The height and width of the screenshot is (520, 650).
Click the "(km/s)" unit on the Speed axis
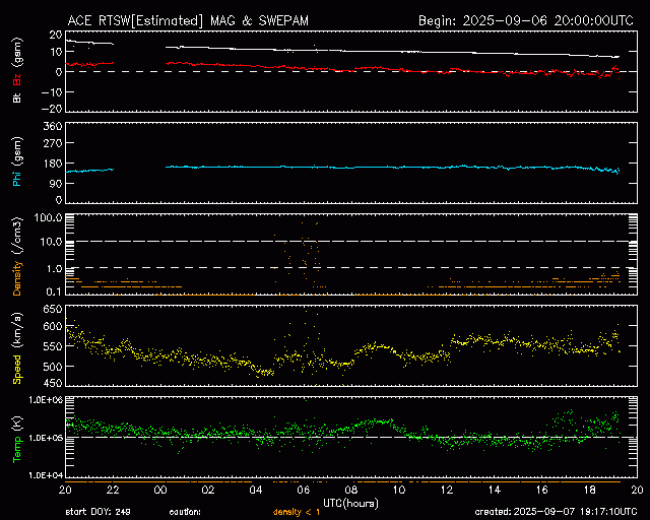click(17, 330)
